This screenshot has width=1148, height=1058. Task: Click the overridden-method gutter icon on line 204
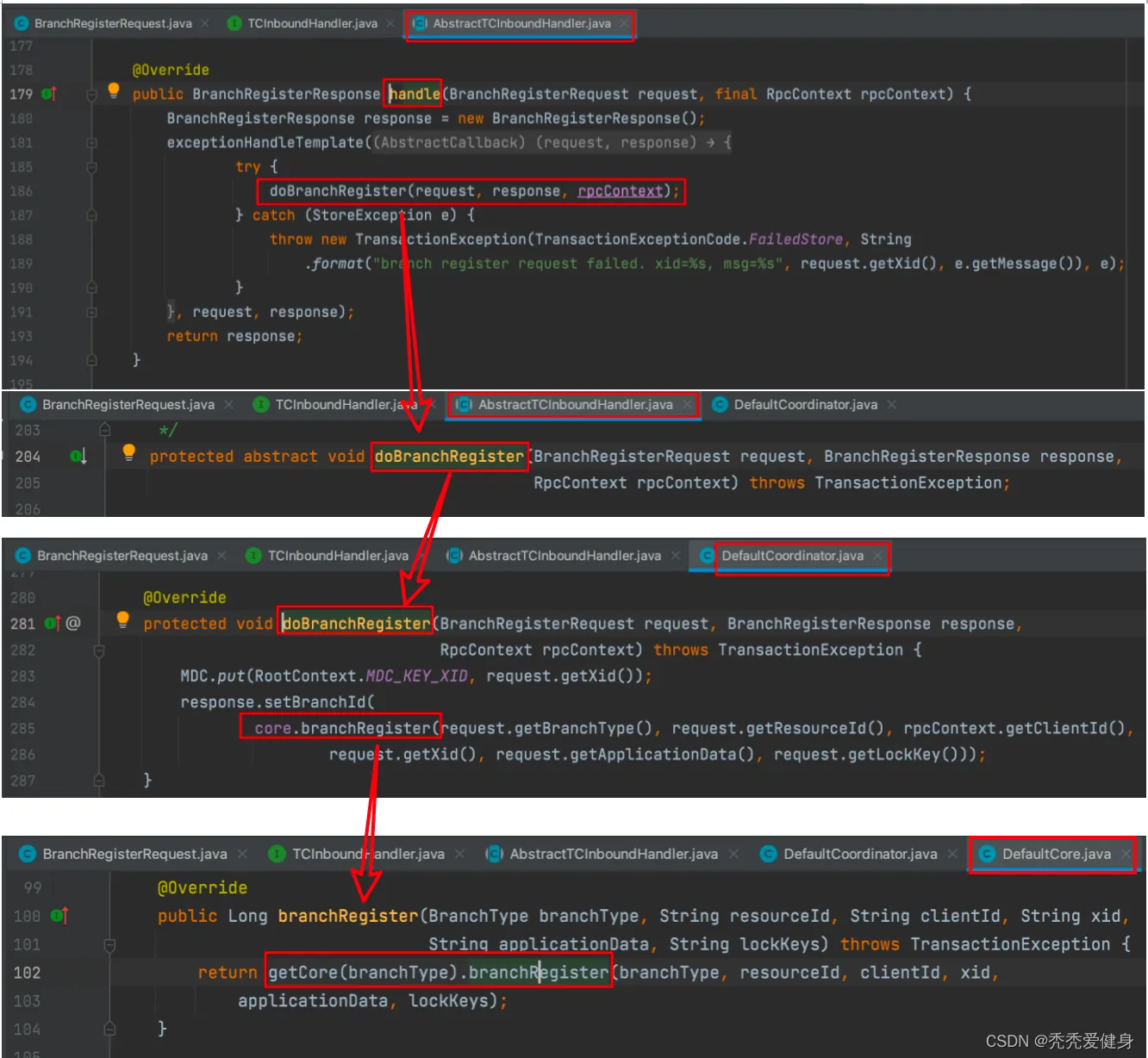point(78,456)
